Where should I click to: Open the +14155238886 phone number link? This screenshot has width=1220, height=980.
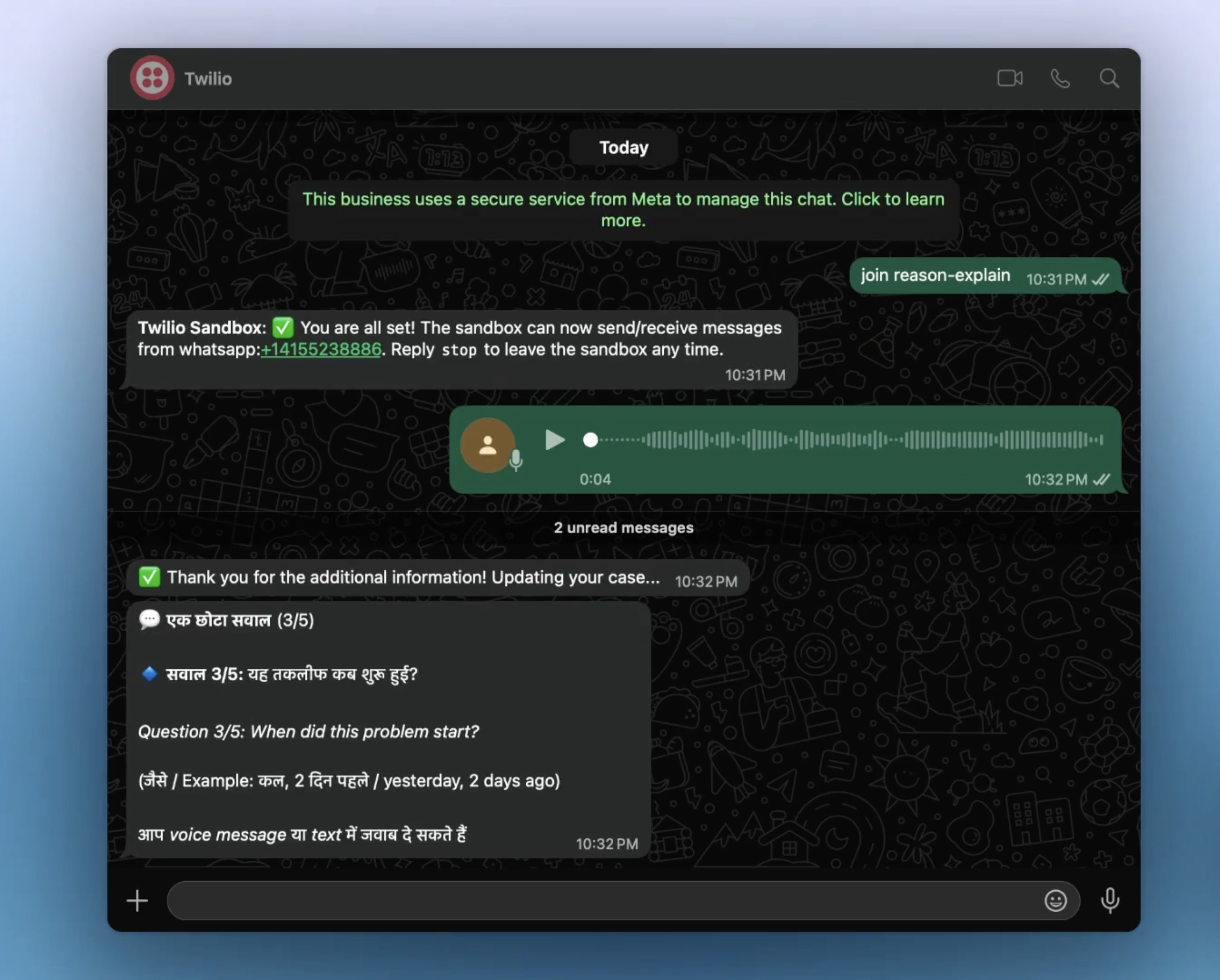[321, 350]
